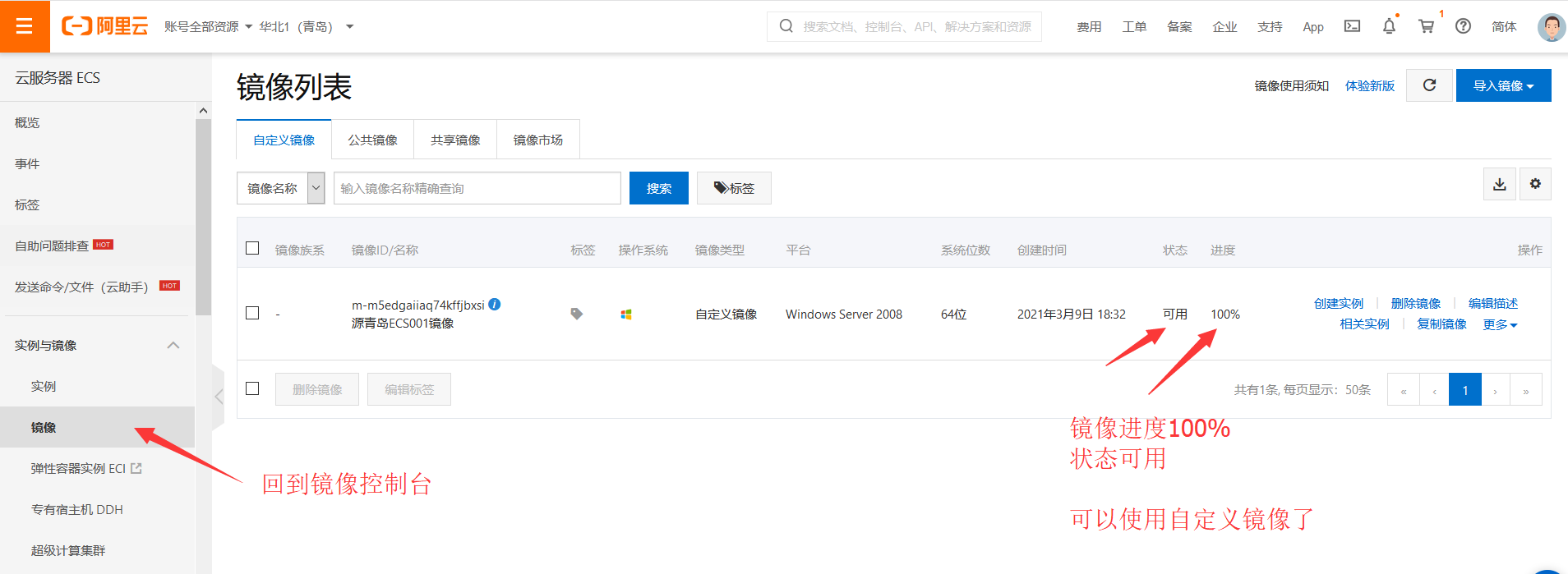The image size is (1568, 574).
Task: Switch language via 简体
Action: tap(1504, 27)
